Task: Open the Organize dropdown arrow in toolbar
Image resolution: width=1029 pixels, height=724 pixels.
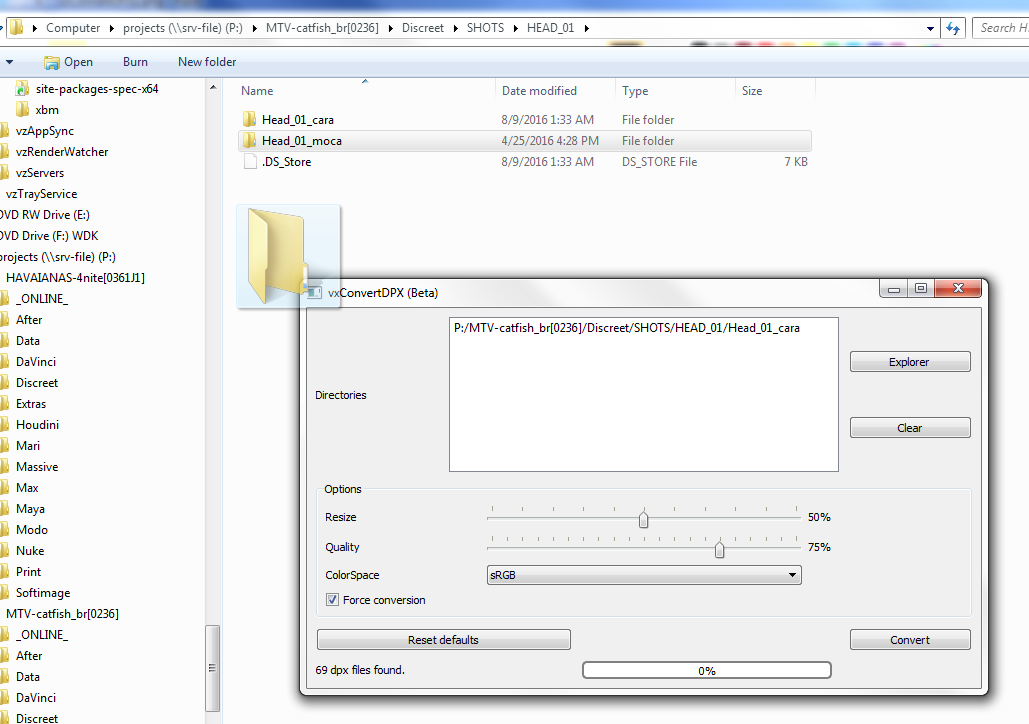Action: tap(10, 62)
